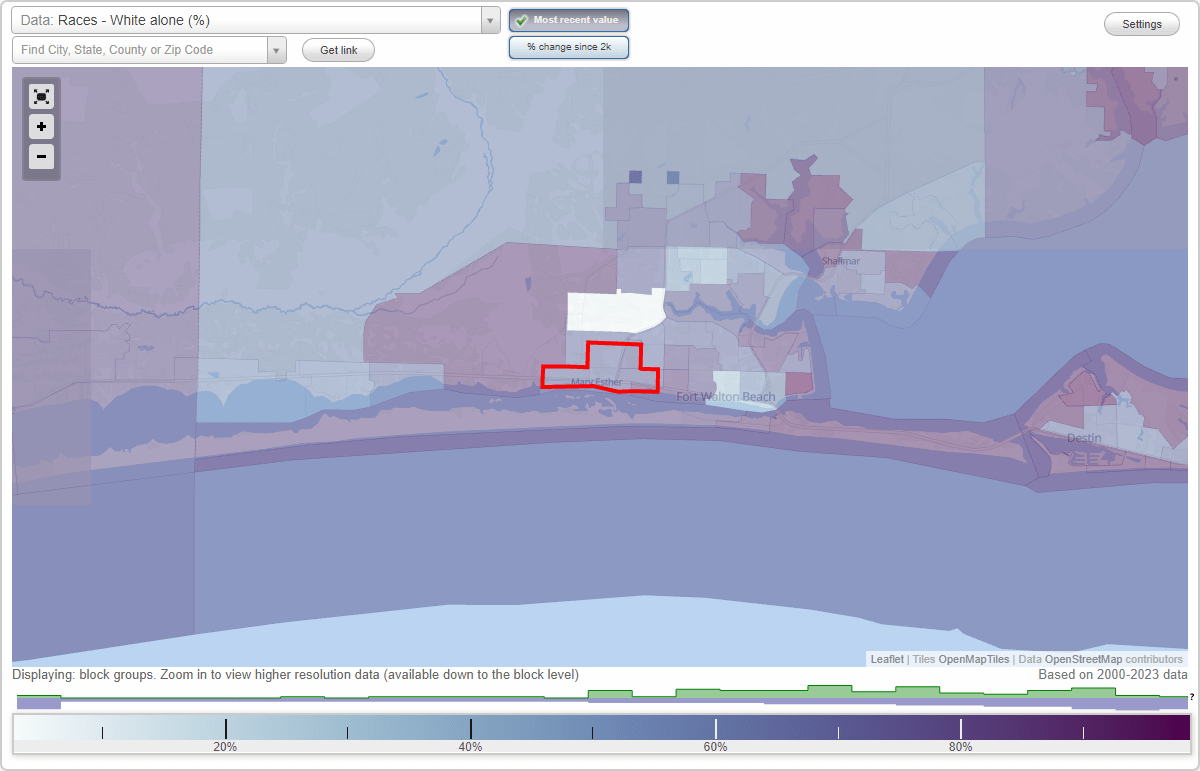Screen dimensions: 1200x771
Task: Click the zoom out minus icon
Action: (x=41, y=157)
